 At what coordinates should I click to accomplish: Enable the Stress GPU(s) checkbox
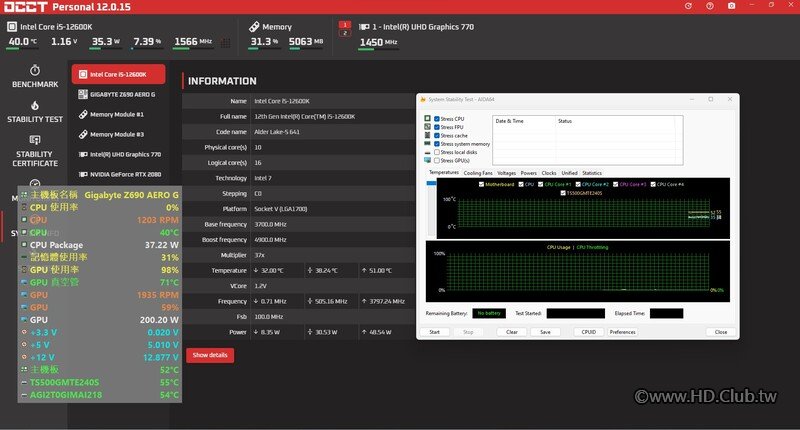click(x=437, y=160)
